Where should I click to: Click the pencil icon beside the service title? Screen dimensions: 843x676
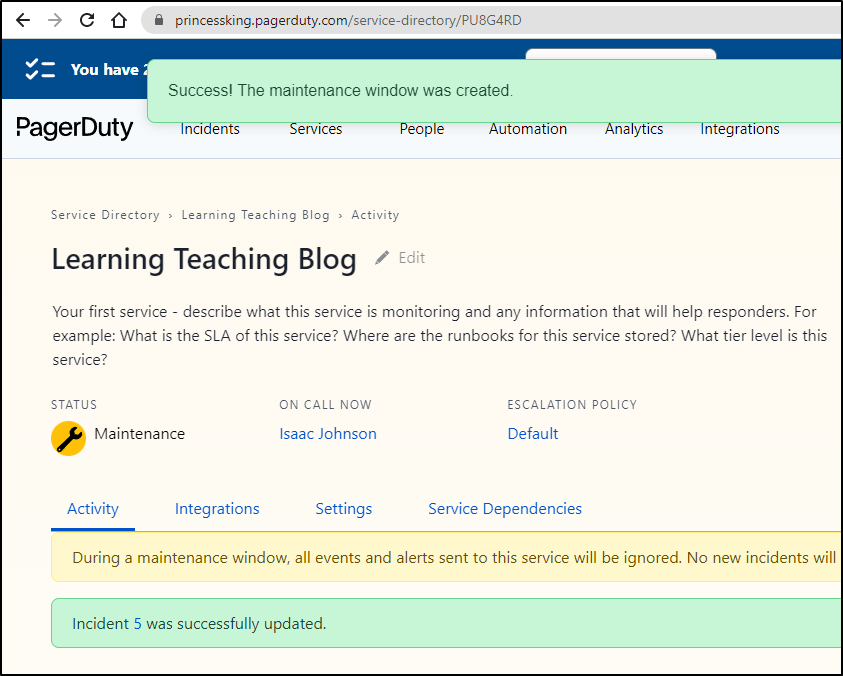point(382,258)
